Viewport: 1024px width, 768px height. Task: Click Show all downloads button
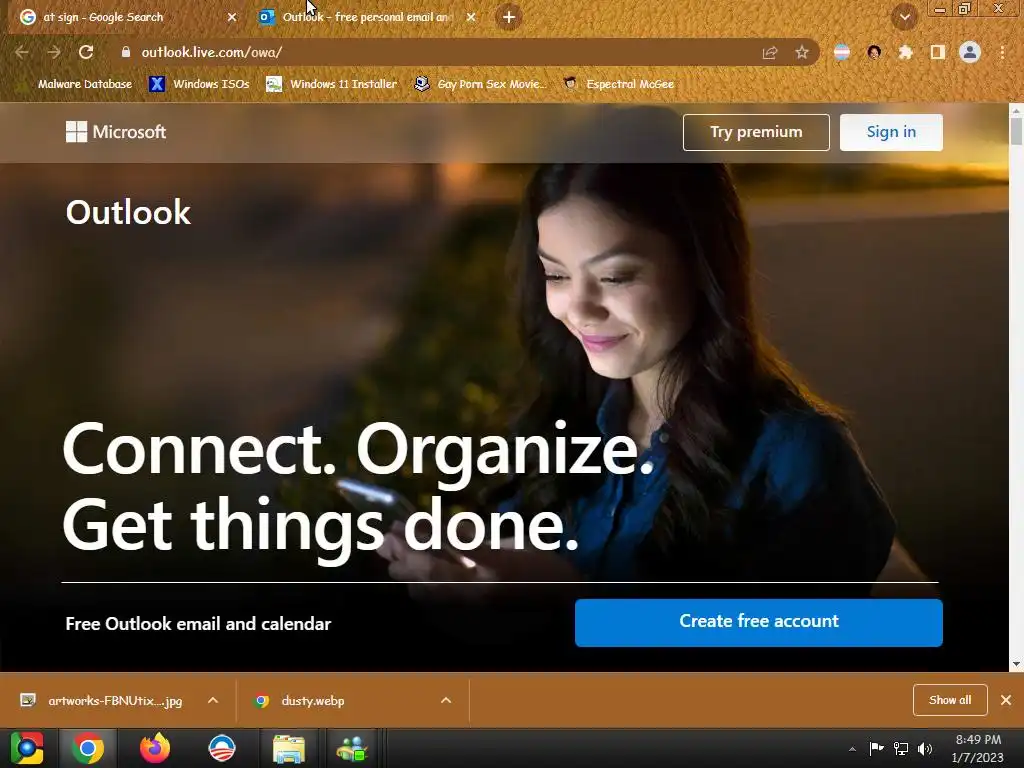[x=950, y=700]
